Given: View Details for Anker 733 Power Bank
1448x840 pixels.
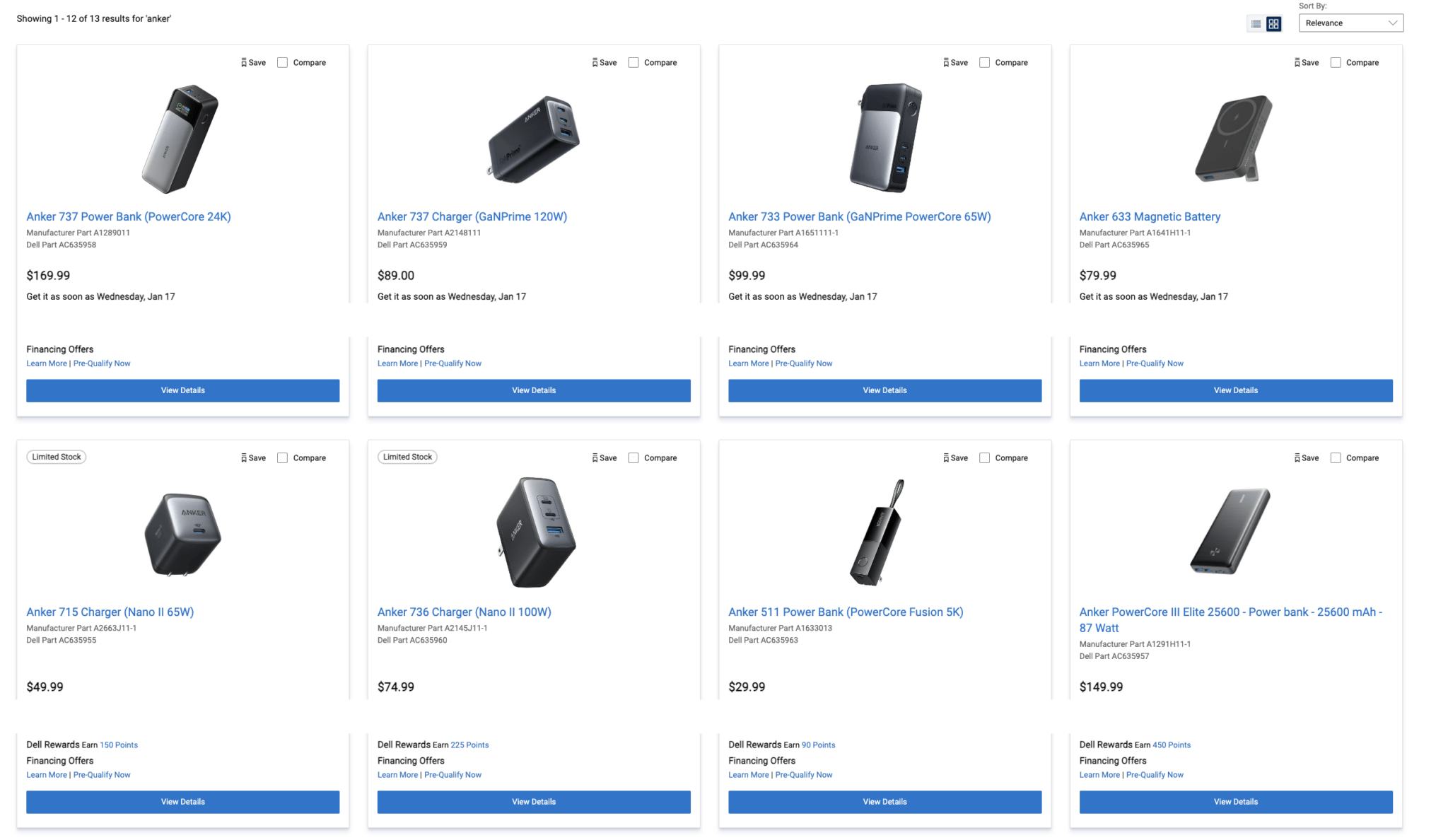Looking at the screenshot, I should pyautogui.click(x=884, y=390).
